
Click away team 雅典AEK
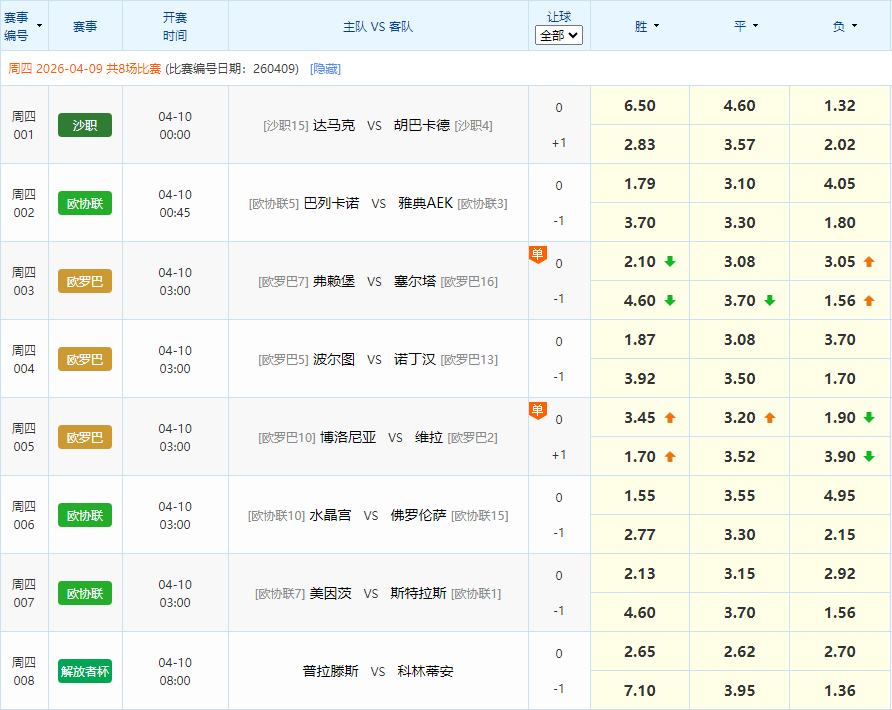pyautogui.click(x=426, y=203)
